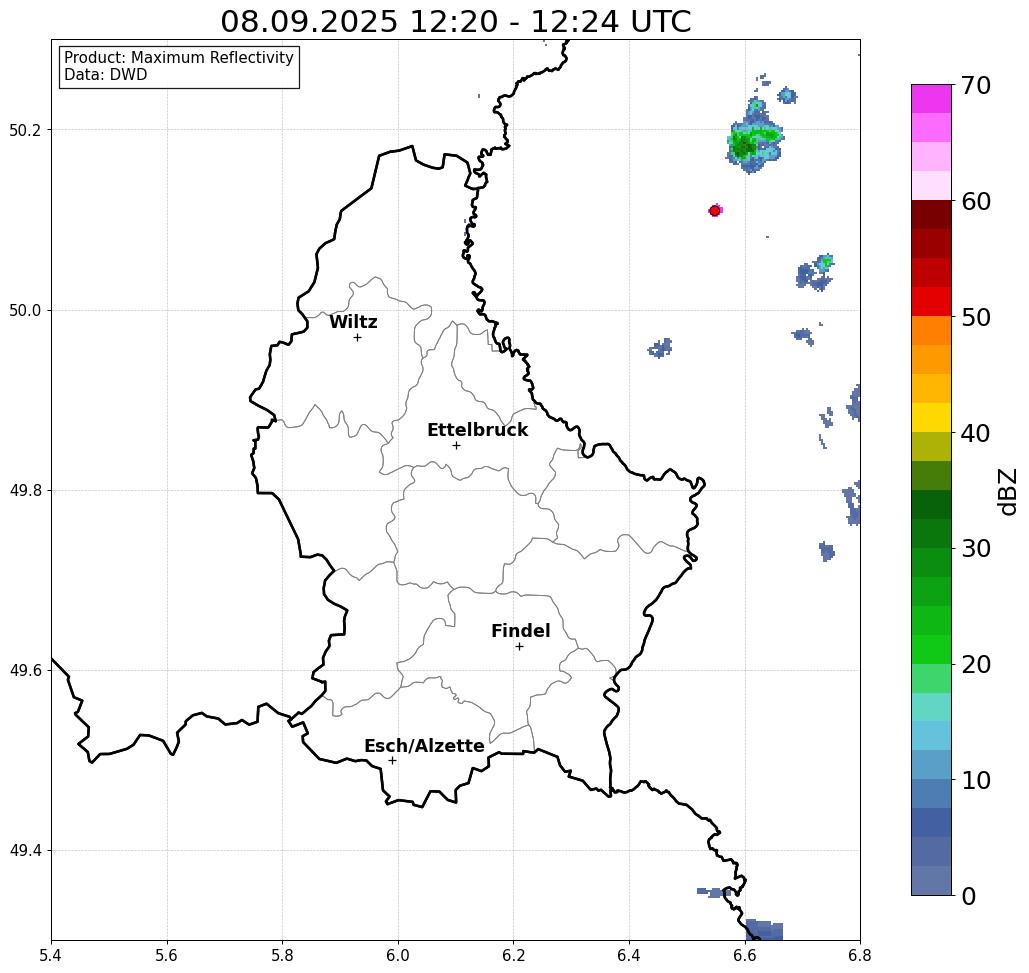Screen dimensions: 1029x973
Task: Click the Ettelbruck station label
Action: point(477,430)
